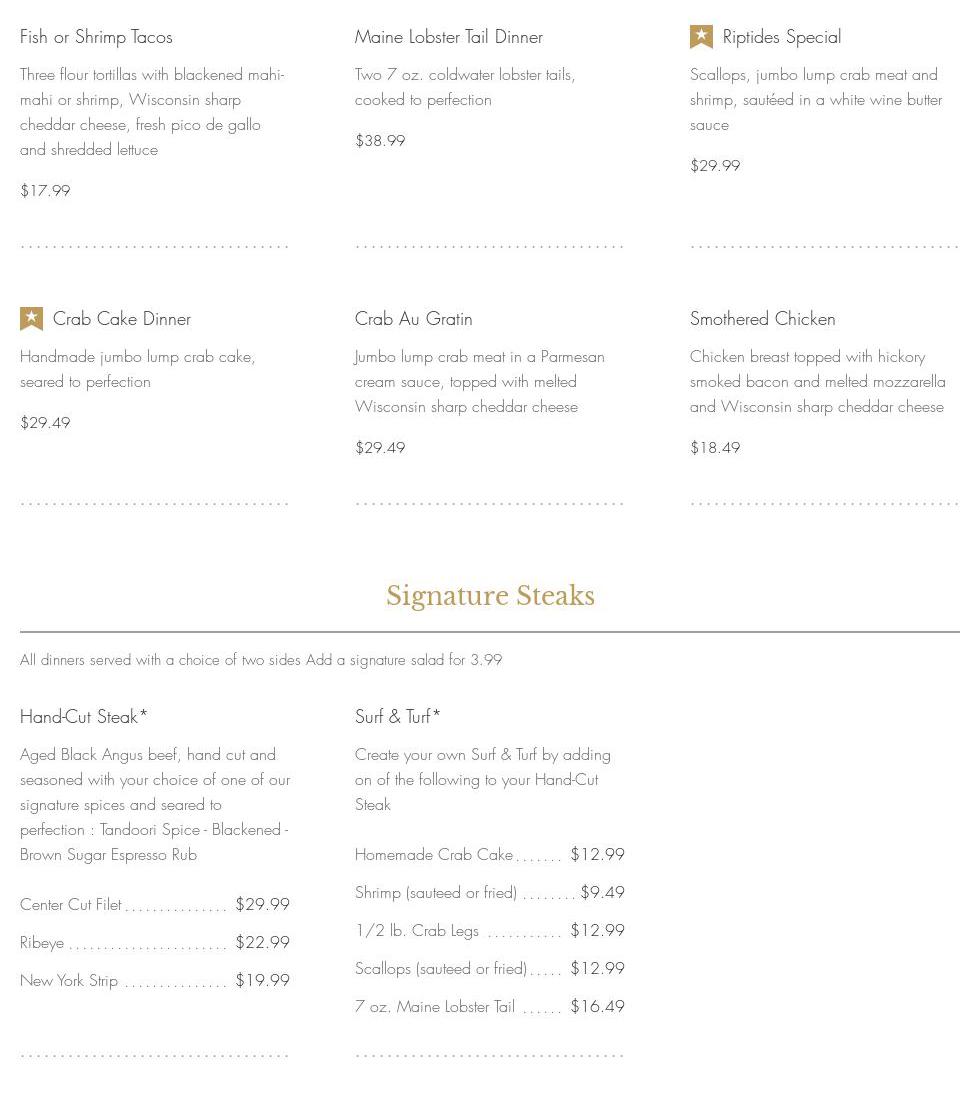Viewport: 965px width, 1113px height.
Task: Click the star badge beside Crab Cake Dinner
Action: click(x=31, y=319)
